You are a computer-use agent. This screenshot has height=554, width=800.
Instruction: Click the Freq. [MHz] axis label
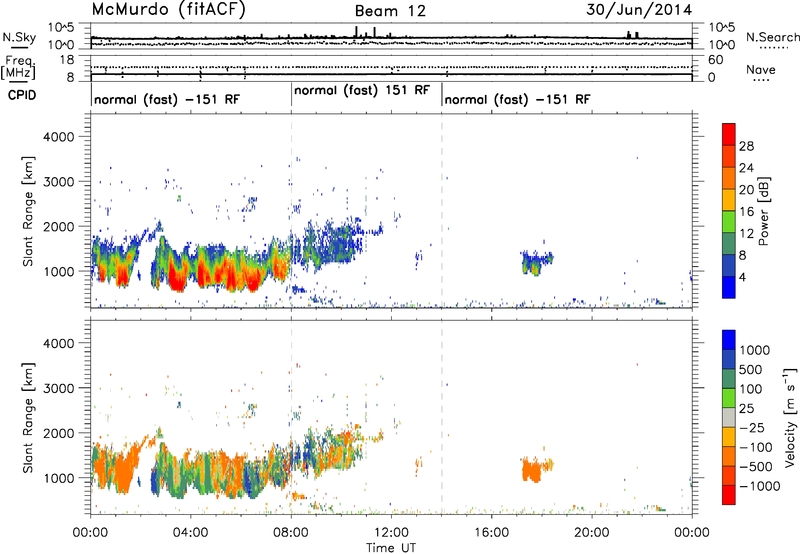point(18,67)
